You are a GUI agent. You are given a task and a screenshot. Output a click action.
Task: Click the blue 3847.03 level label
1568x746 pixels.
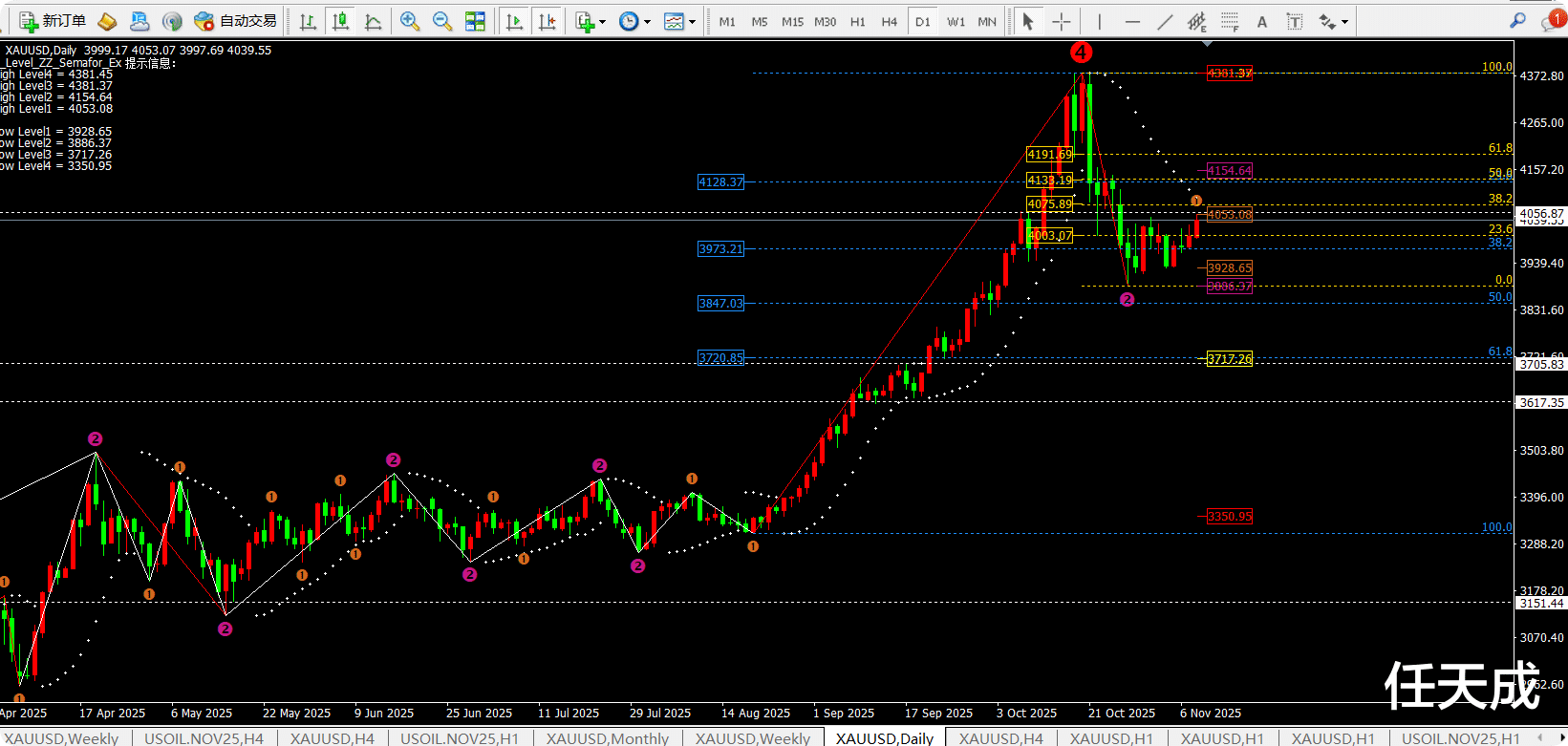pos(720,303)
